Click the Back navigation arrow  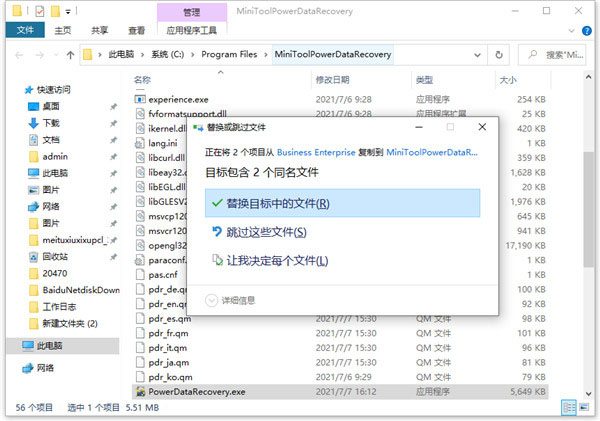(x=19, y=55)
